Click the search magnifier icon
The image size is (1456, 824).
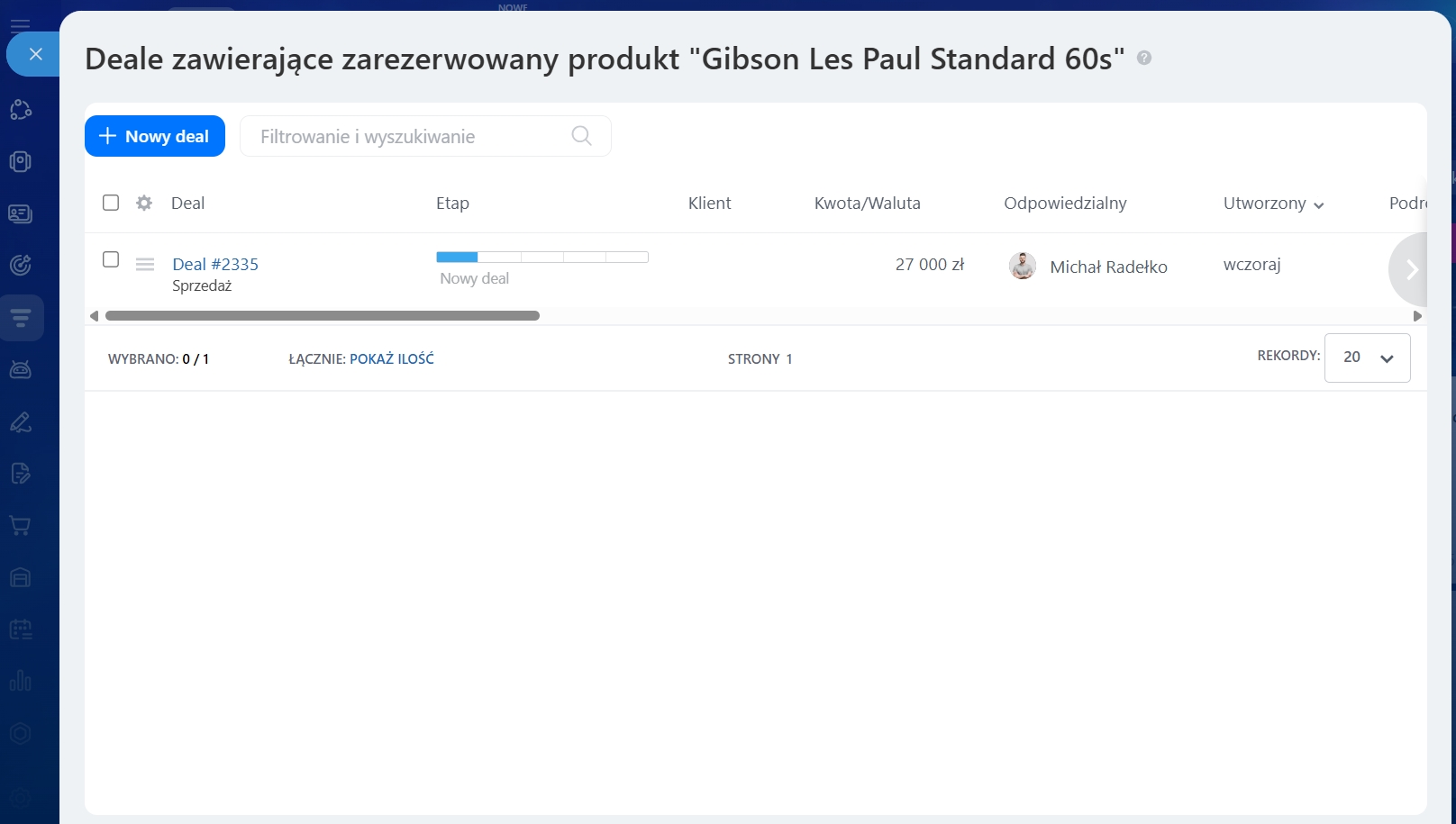click(582, 136)
